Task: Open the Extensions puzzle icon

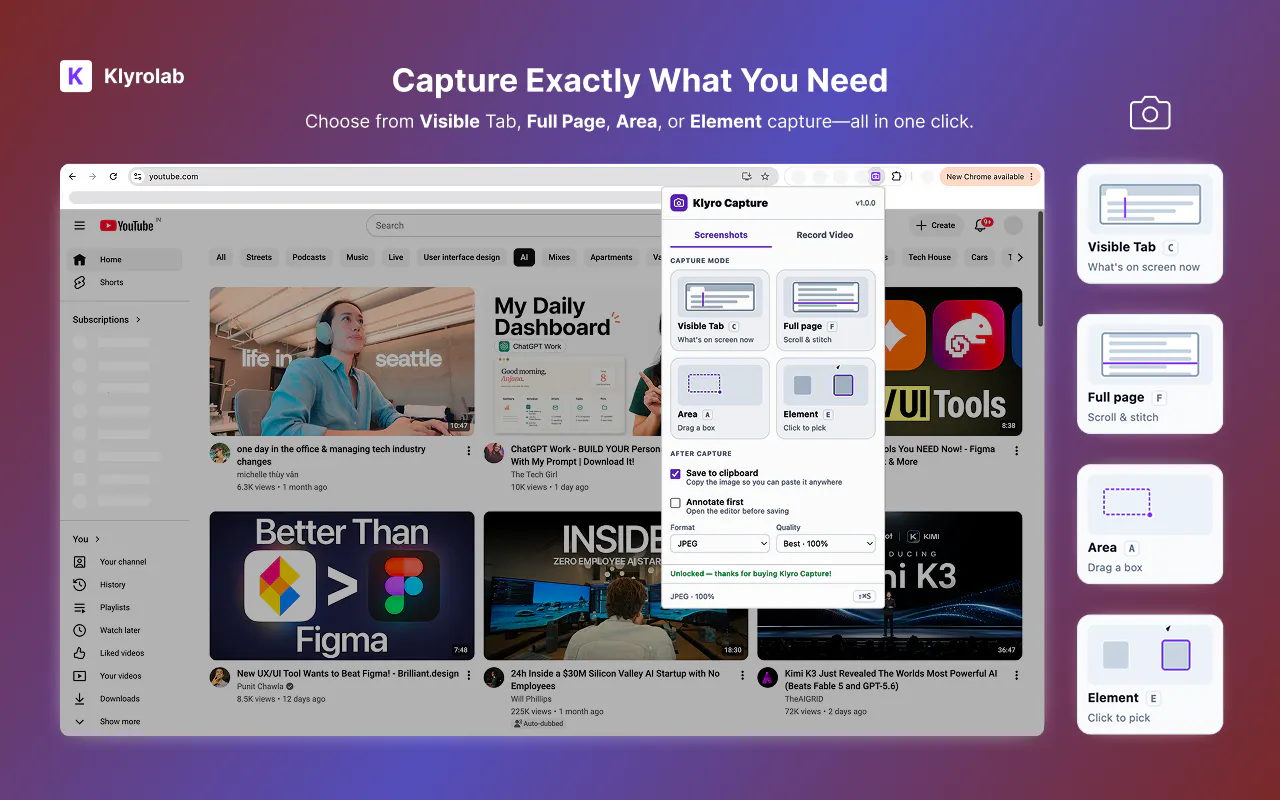Action: point(897,176)
